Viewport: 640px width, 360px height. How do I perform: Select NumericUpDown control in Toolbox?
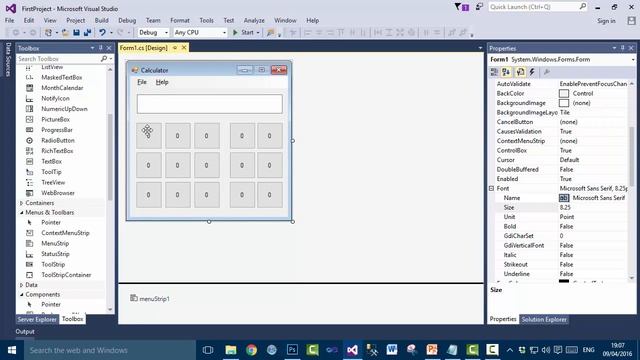pyautogui.click(x=64, y=109)
